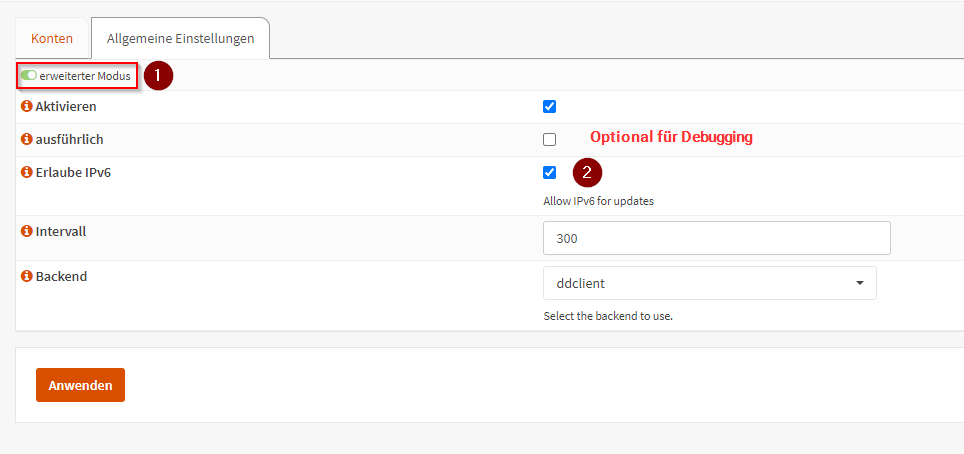Switch to the Konten tab
964x454 pixels.
coord(52,38)
